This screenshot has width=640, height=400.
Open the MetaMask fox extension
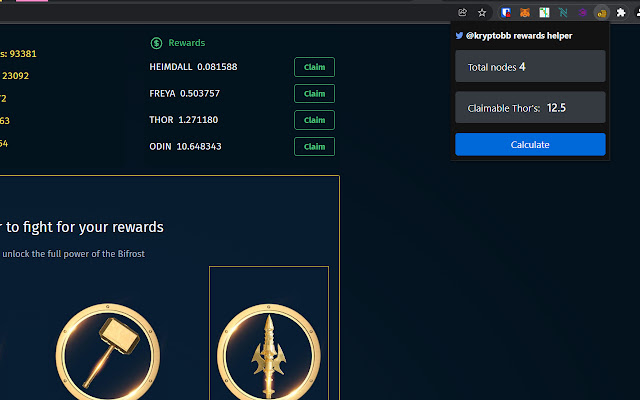tap(525, 13)
